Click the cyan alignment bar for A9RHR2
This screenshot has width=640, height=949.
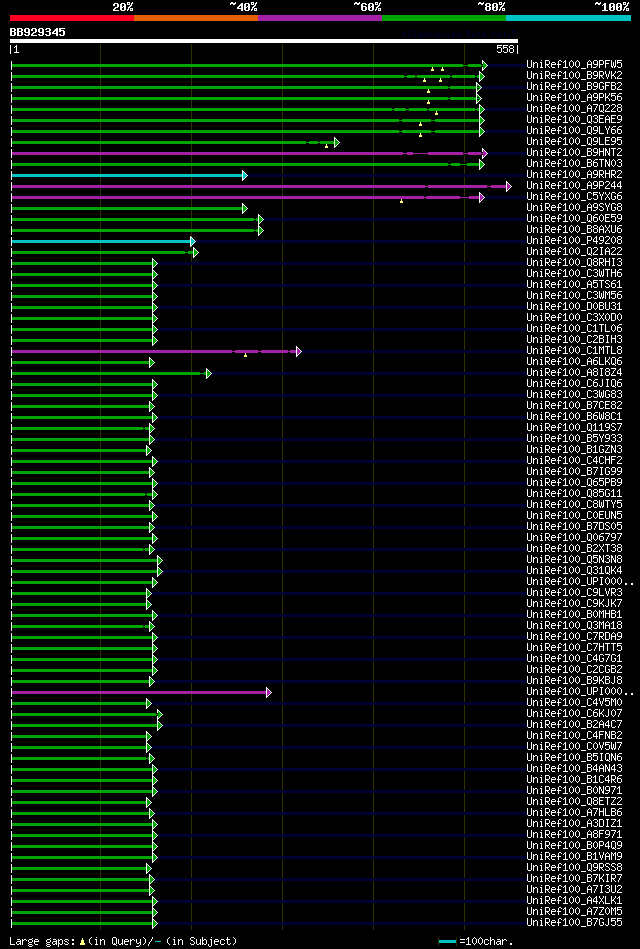pyautogui.click(x=127, y=176)
